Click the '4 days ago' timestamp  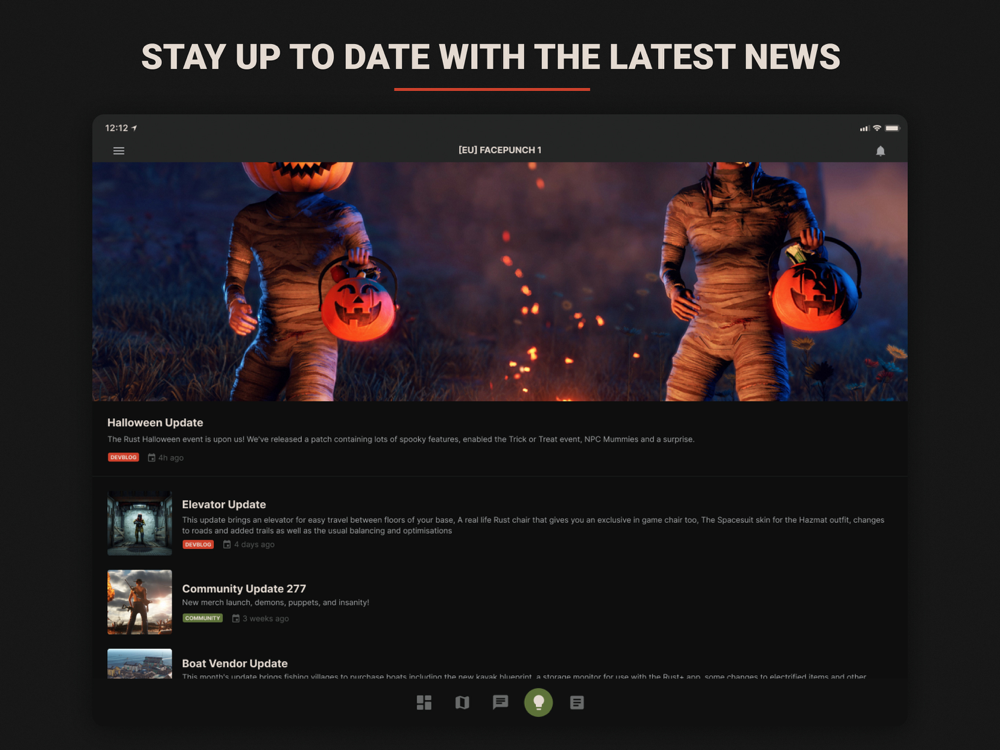coord(254,544)
